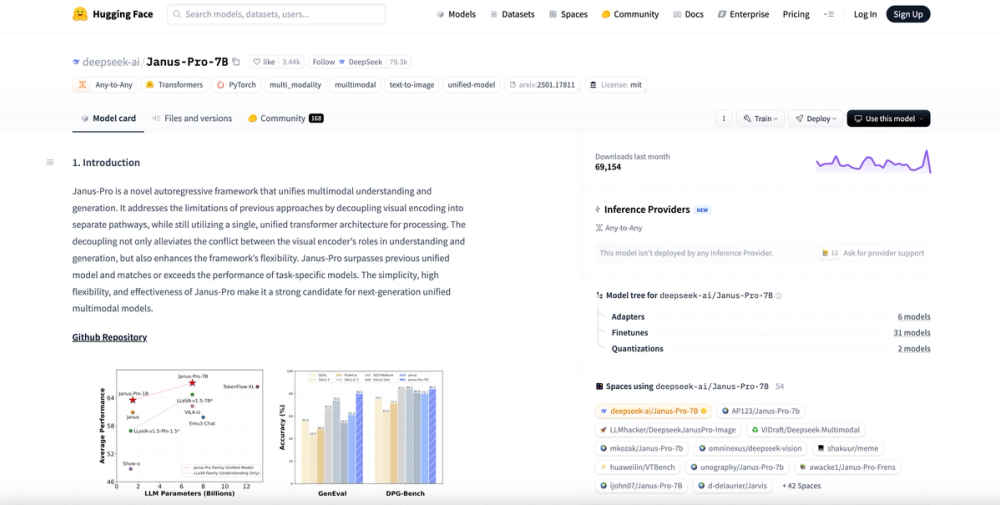Open the three-dot more actions button
The height and width of the screenshot is (505, 1000).
pos(723,119)
